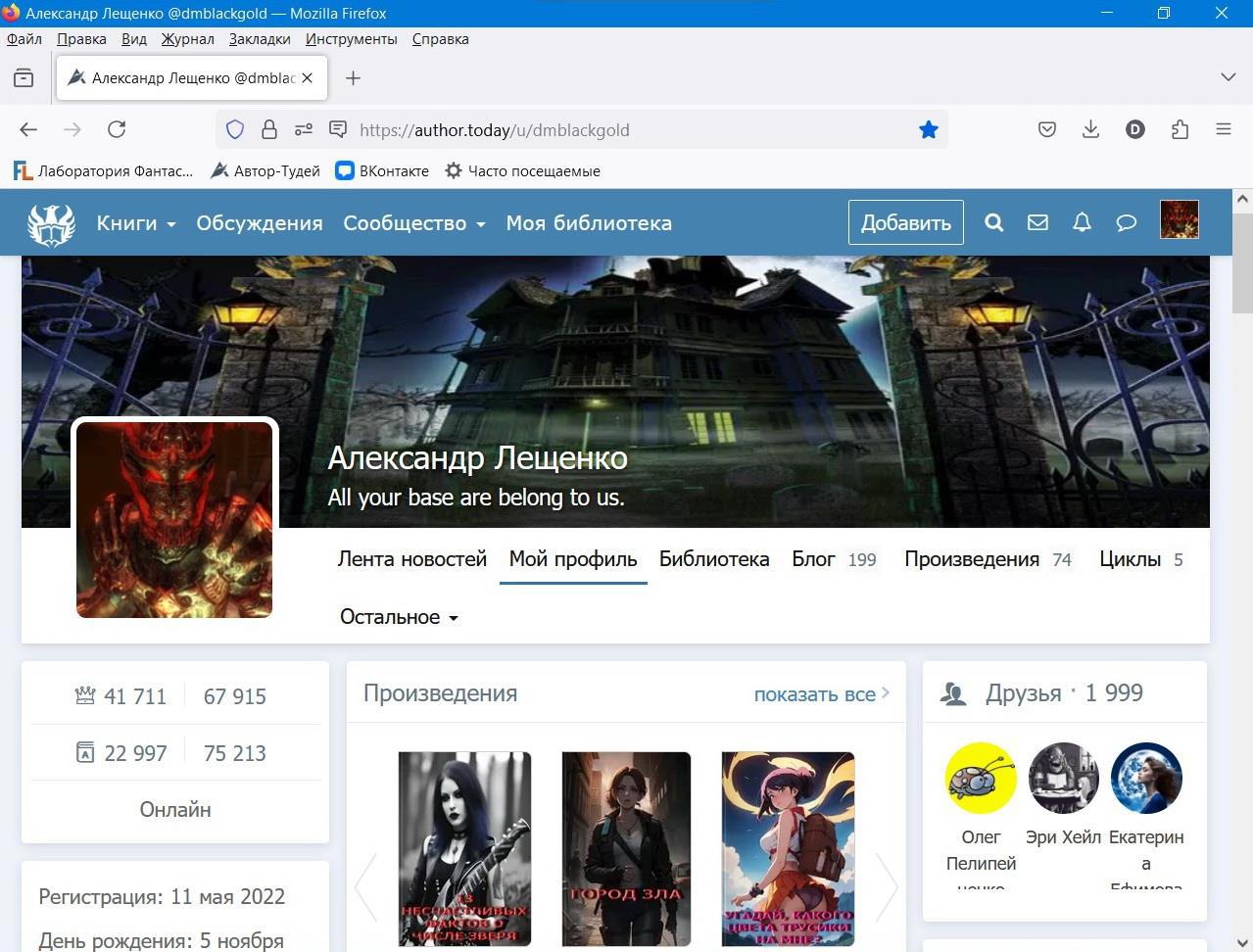Expand the Остальное profile dropdown
Viewport: 1253px width, 952px height.
pos(399,617)
